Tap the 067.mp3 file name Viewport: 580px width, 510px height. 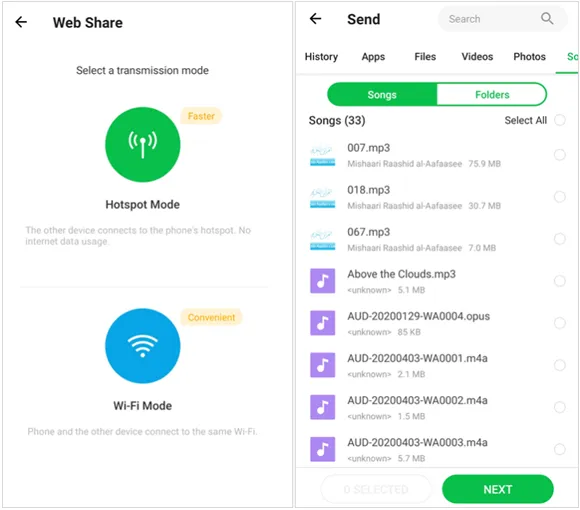pyautogui.click(x=368, y=232)
